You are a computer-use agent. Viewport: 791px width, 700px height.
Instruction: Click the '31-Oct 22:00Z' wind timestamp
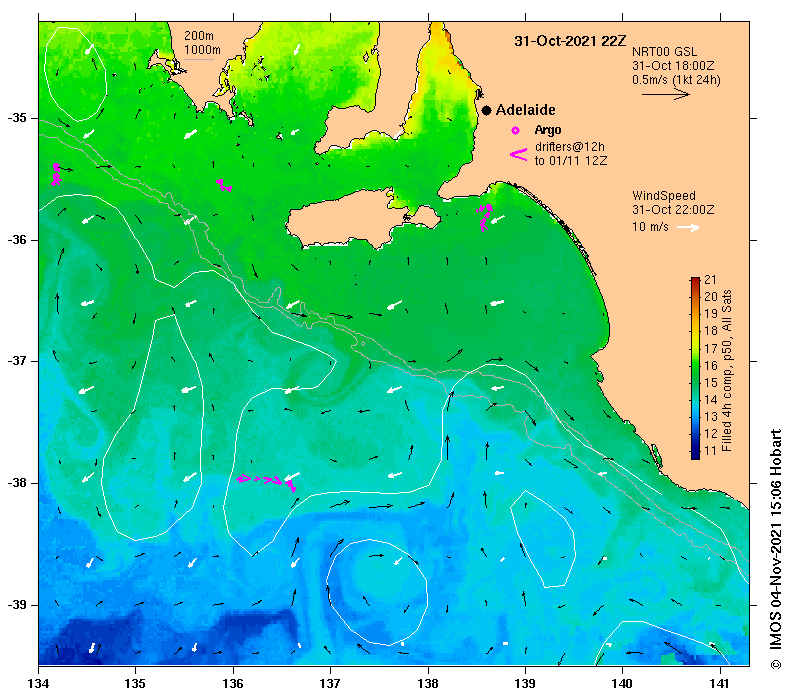pyautogui.click(x=673, y=210)
